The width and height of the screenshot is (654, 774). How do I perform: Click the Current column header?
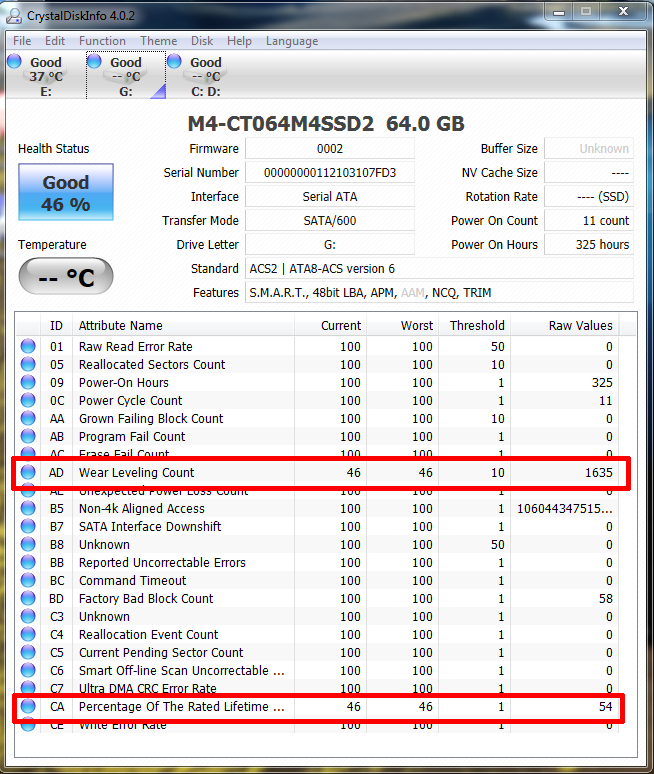click(330, 326)
